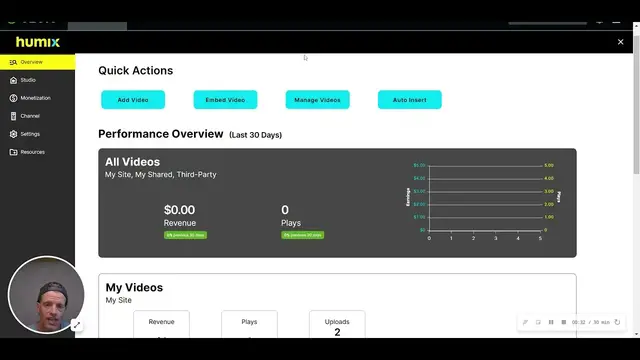640x360 pixels.
Task: Click the Revenue percentage change badge
Action: click(x=185, y=235)
